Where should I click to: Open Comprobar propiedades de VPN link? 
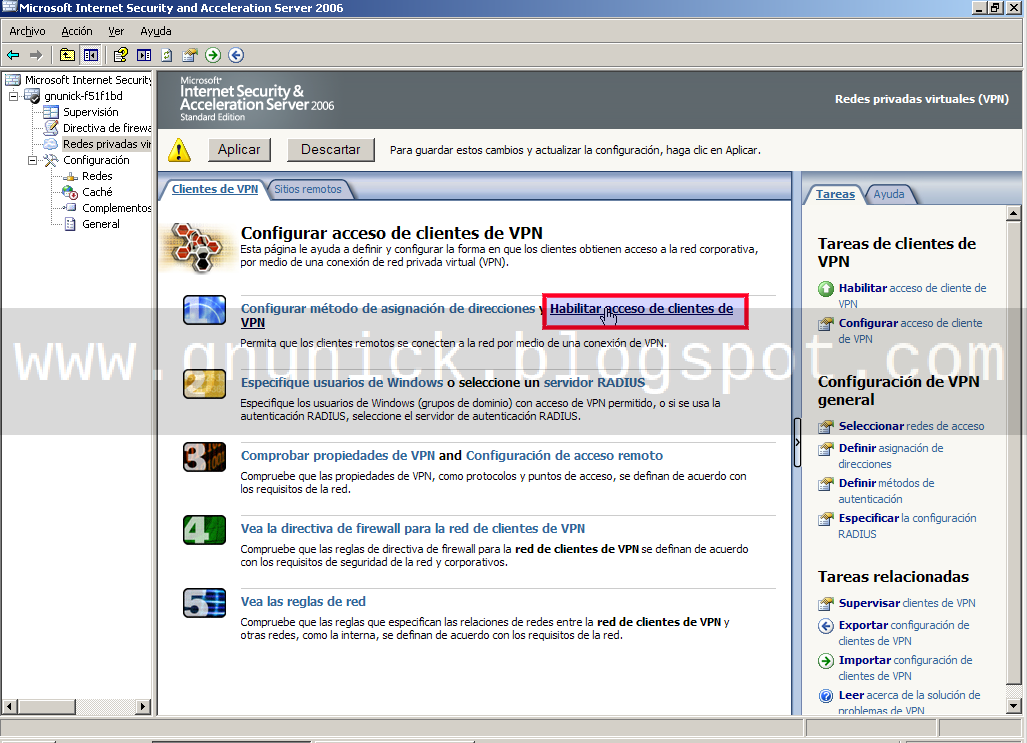(338, 455)
